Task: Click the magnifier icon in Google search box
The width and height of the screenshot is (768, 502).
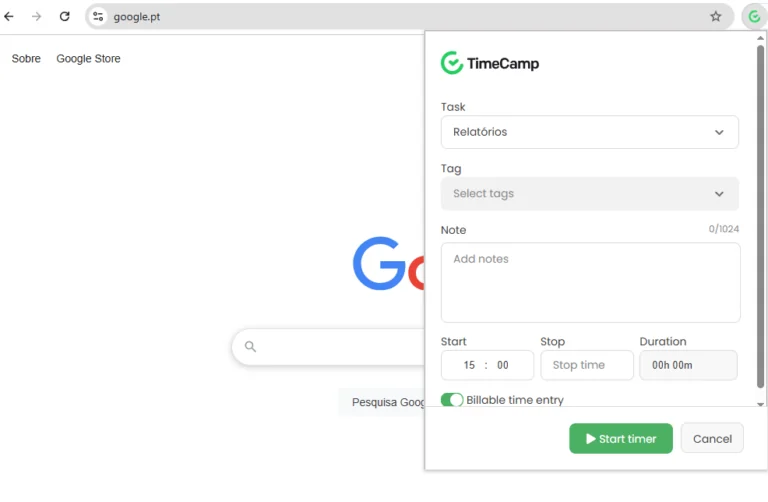Action: 251,347
